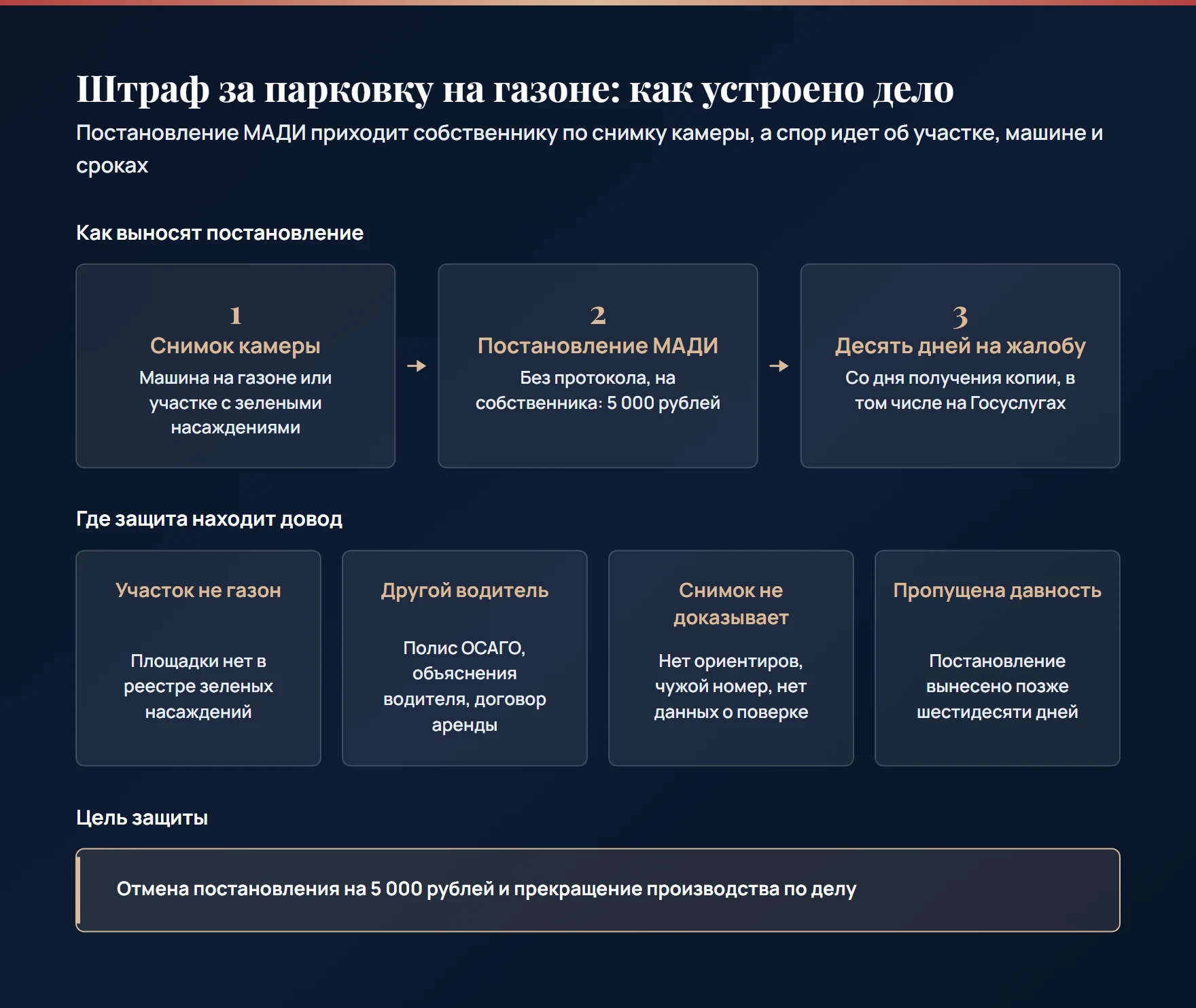Click the step number 2 numeral
Viewport: 1196px width, 1008px height.
pos(598,315)
